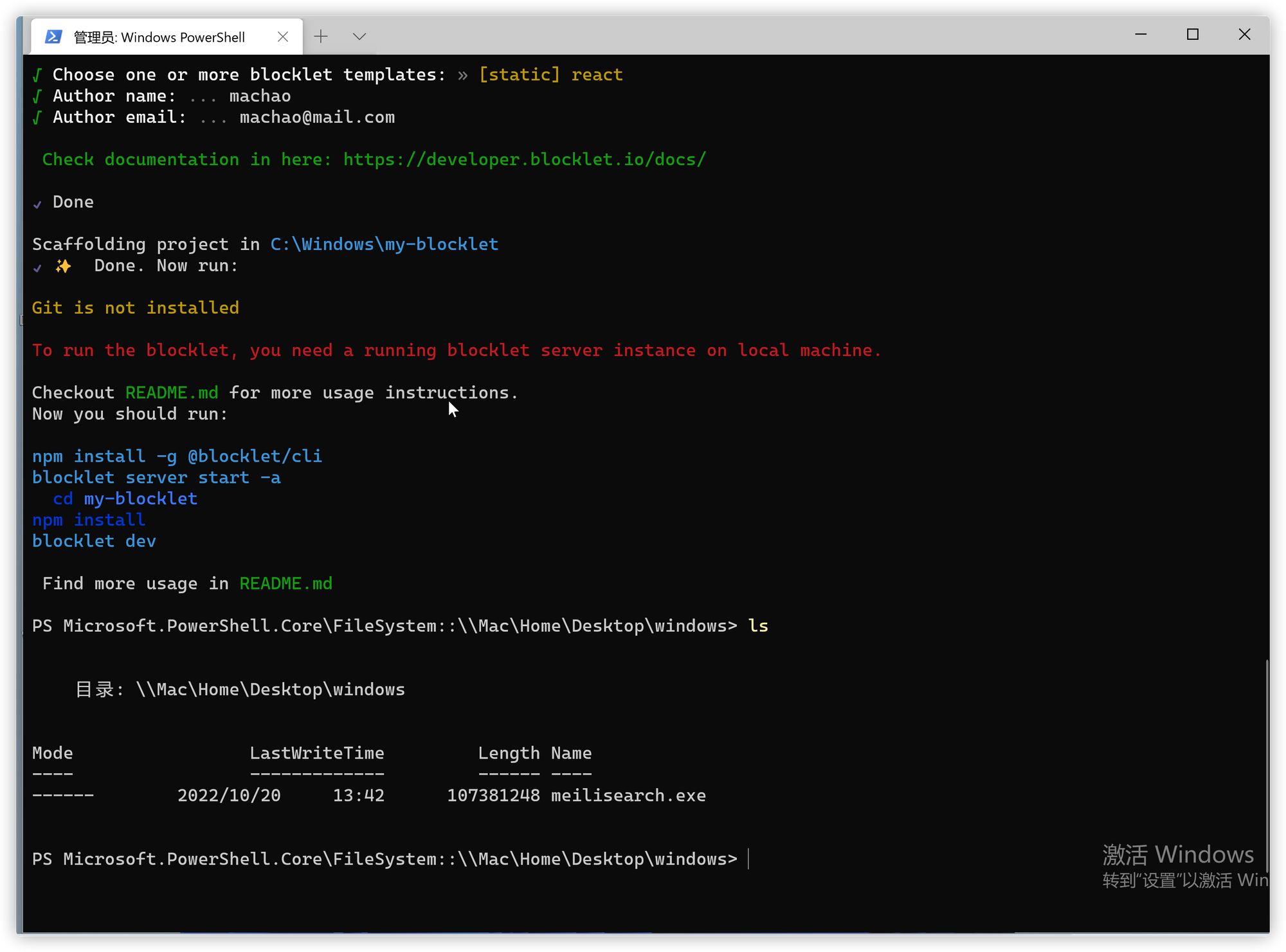Open the developer.blocklet.io documentation link
The height and width of the screenshot is (952, 1286).
(x=525, y=159)
